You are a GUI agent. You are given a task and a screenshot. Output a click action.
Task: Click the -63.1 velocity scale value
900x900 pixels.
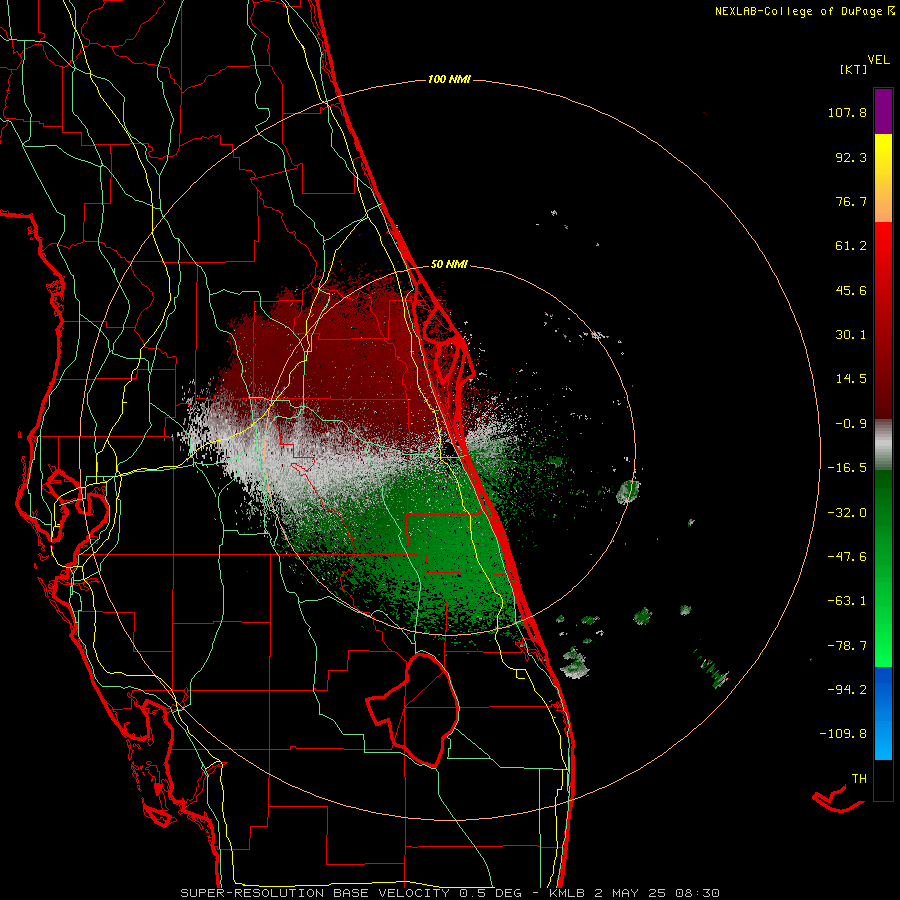(847, 601)
